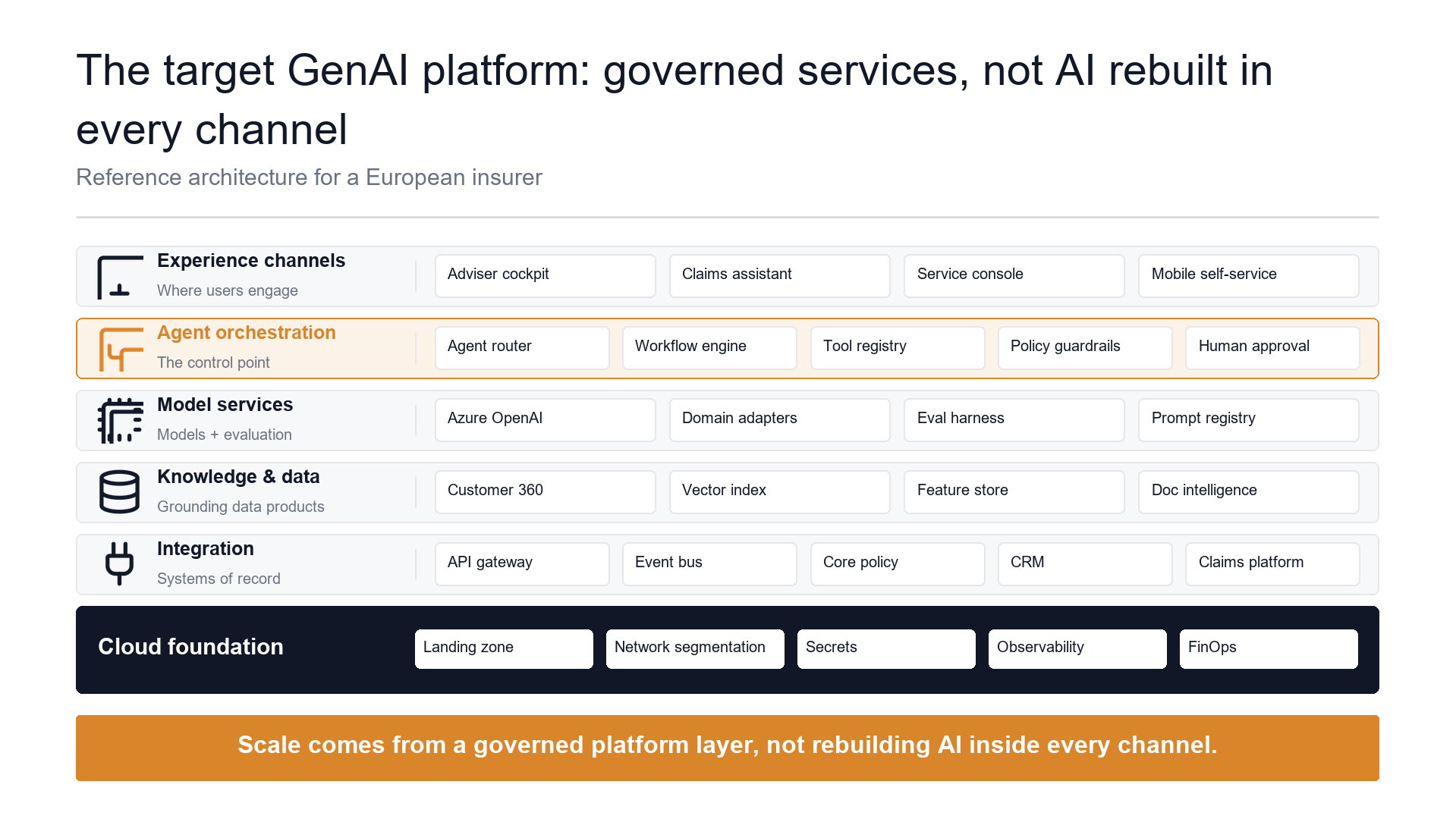Viewport: 1456px width, 819px height.
Task: Click the Landing zone box
Action: pos(504,649)
